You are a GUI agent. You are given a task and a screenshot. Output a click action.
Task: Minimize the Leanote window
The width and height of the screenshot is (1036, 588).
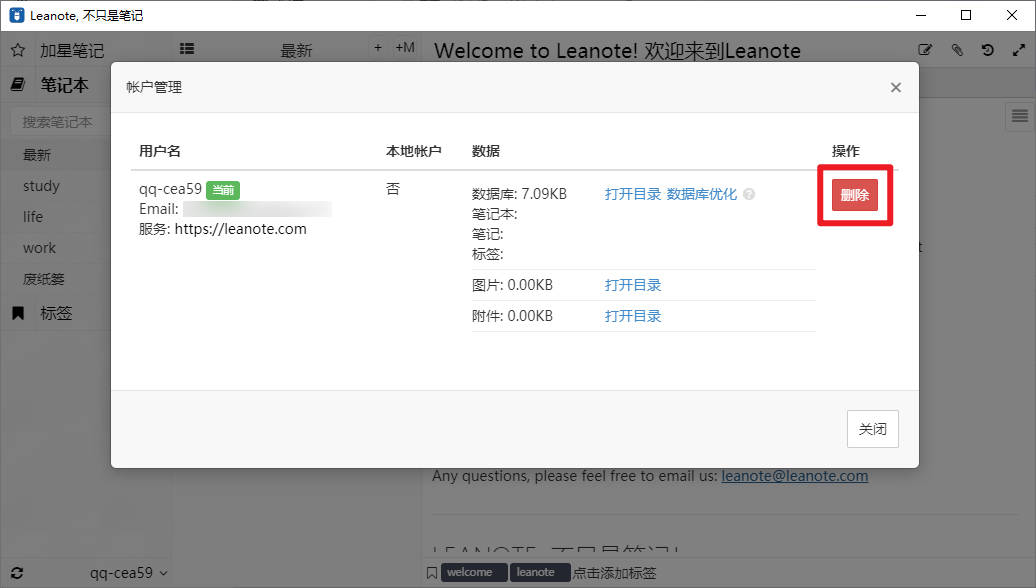coord(920,15)
